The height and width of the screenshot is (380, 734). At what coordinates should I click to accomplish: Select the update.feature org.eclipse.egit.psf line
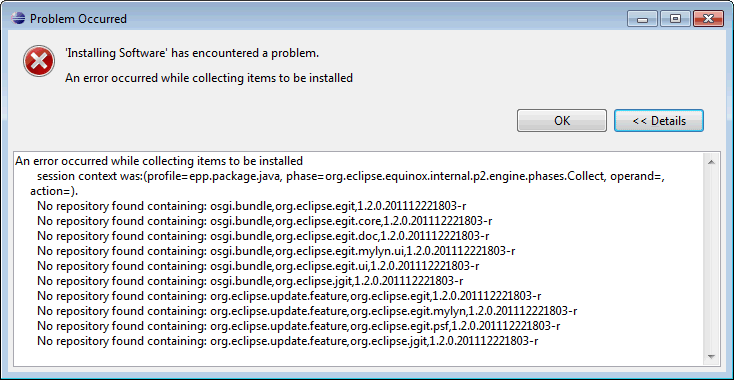[299, 326]
